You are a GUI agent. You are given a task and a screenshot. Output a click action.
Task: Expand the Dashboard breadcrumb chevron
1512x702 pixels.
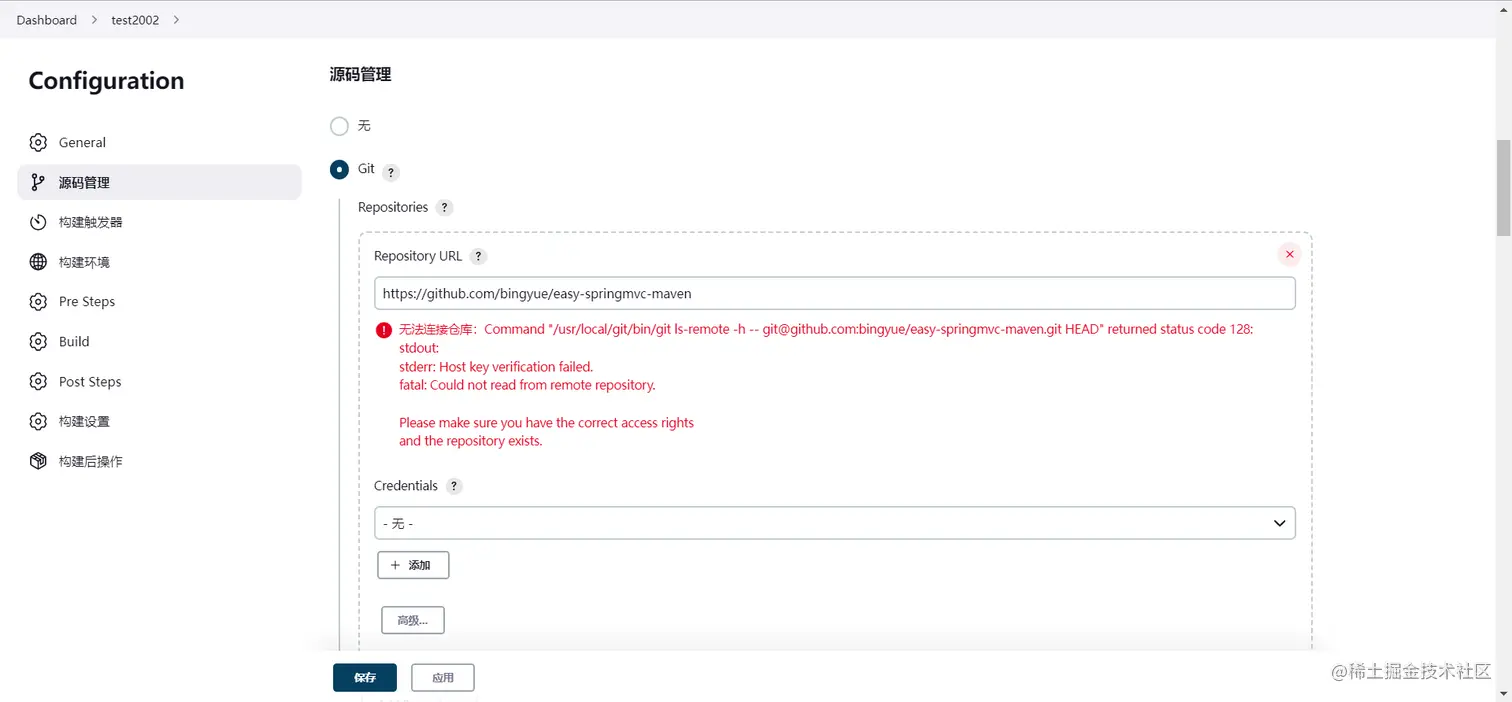click(95, 20)
